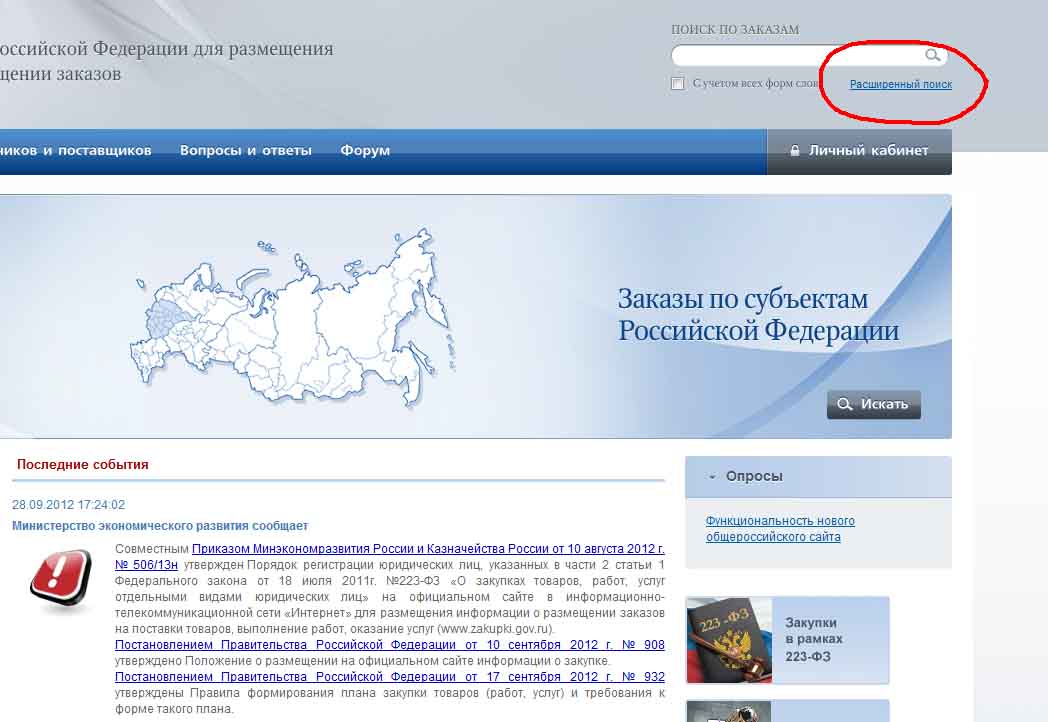The width and height of the screenshot is (1048, 722).
Task: Go to the Форум menu item
Action: pyautogui.click(x=365, y=151)
